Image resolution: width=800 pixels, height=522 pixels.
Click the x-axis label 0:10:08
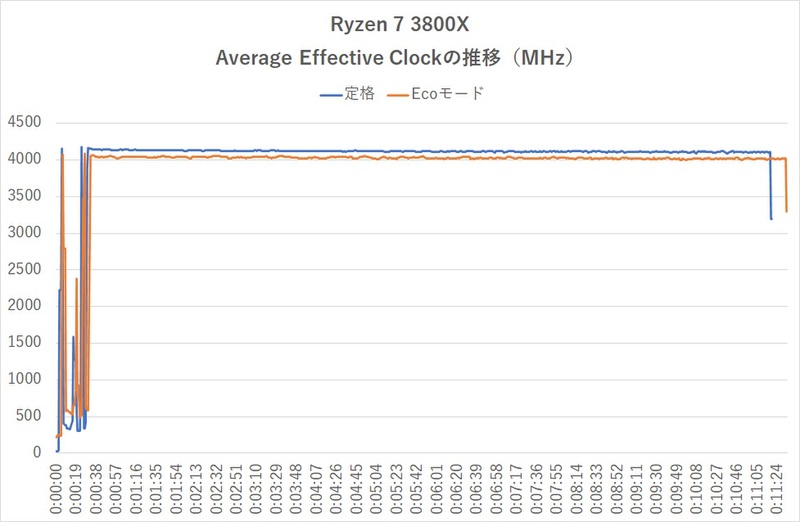(697, 489)
